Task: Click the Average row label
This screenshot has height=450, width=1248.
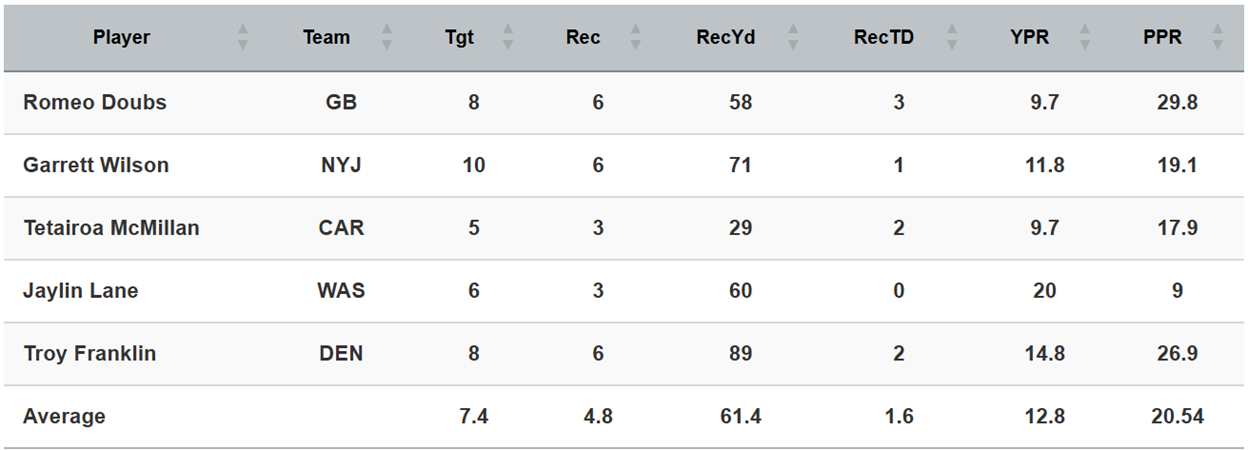Action: point(64,416)
